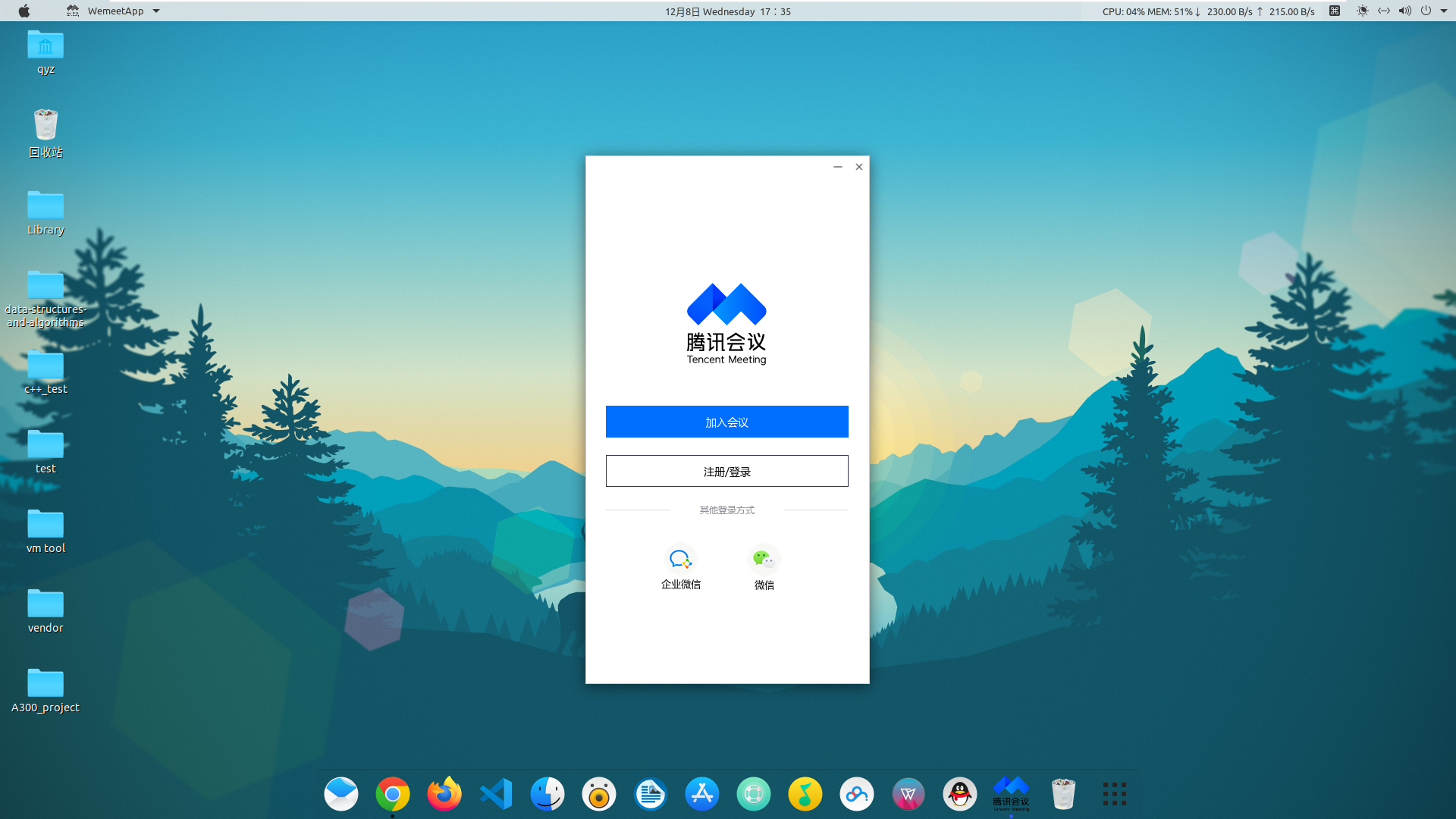Log in with 企业微信 icon
Viewport: 1456px width, 819px height.
coord(680,560)
